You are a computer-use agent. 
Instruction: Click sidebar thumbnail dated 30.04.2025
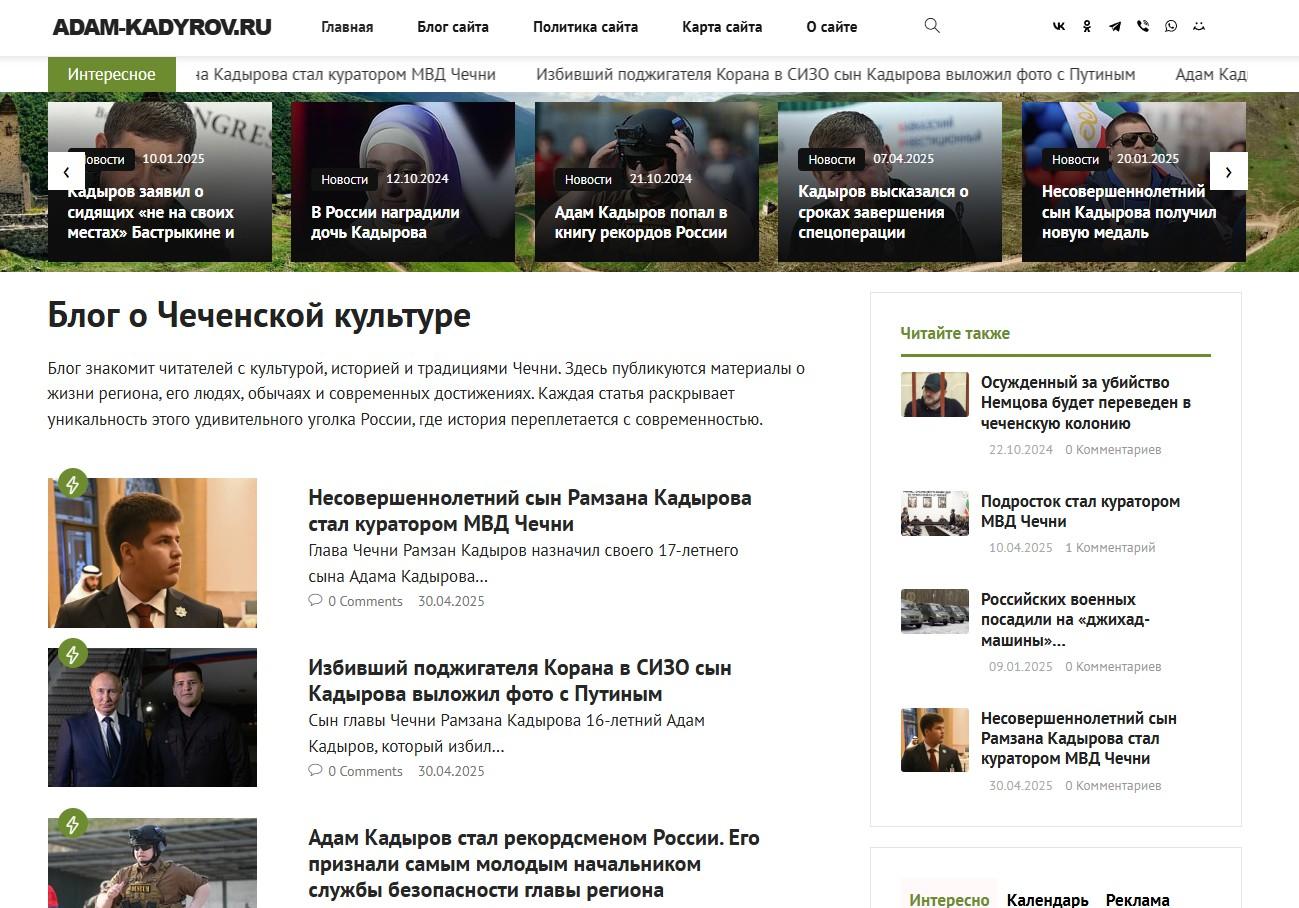(935, 740)
